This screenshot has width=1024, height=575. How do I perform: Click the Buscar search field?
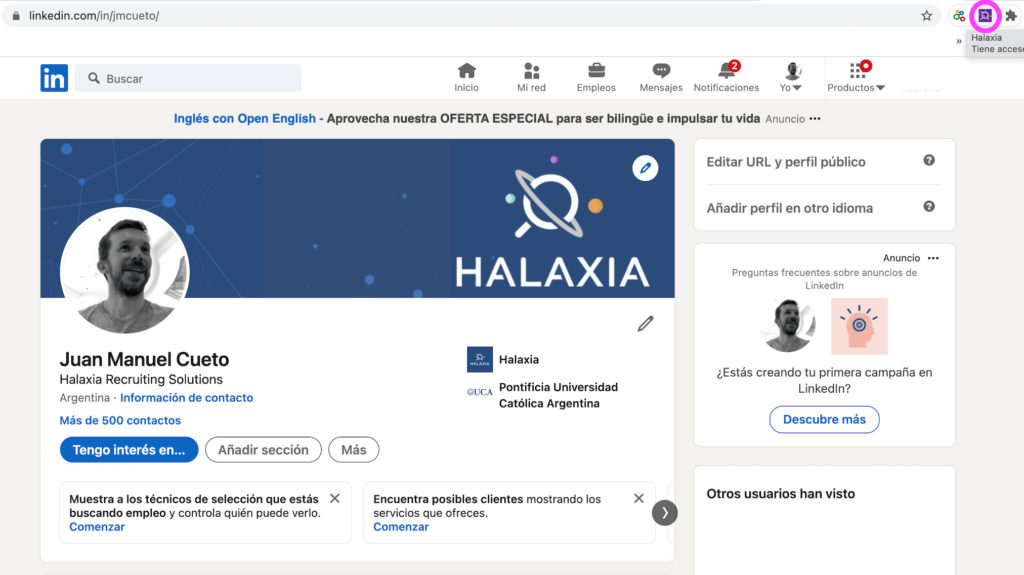[x=188, y=78]
